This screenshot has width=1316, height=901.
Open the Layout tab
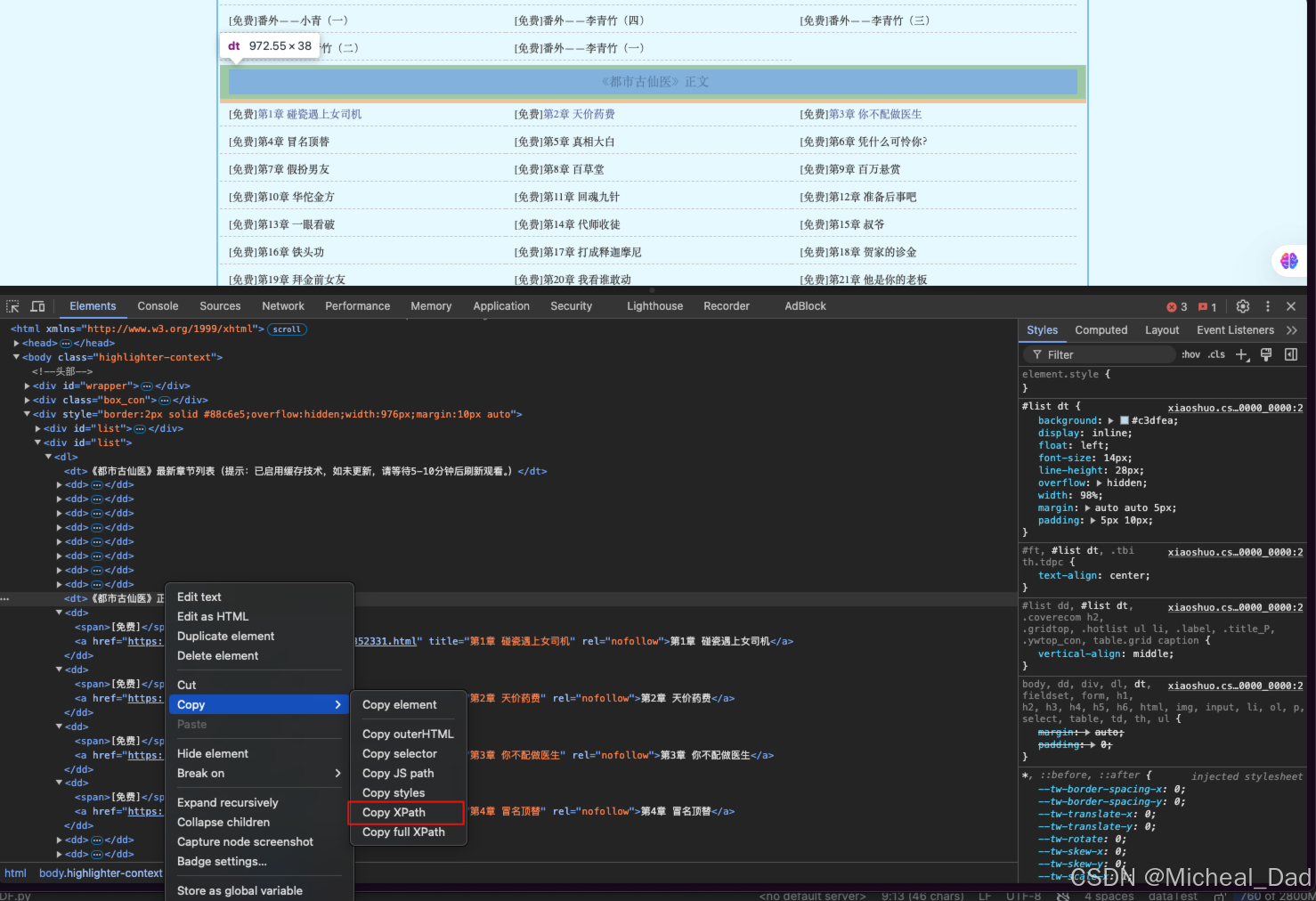pos(1162,330)
